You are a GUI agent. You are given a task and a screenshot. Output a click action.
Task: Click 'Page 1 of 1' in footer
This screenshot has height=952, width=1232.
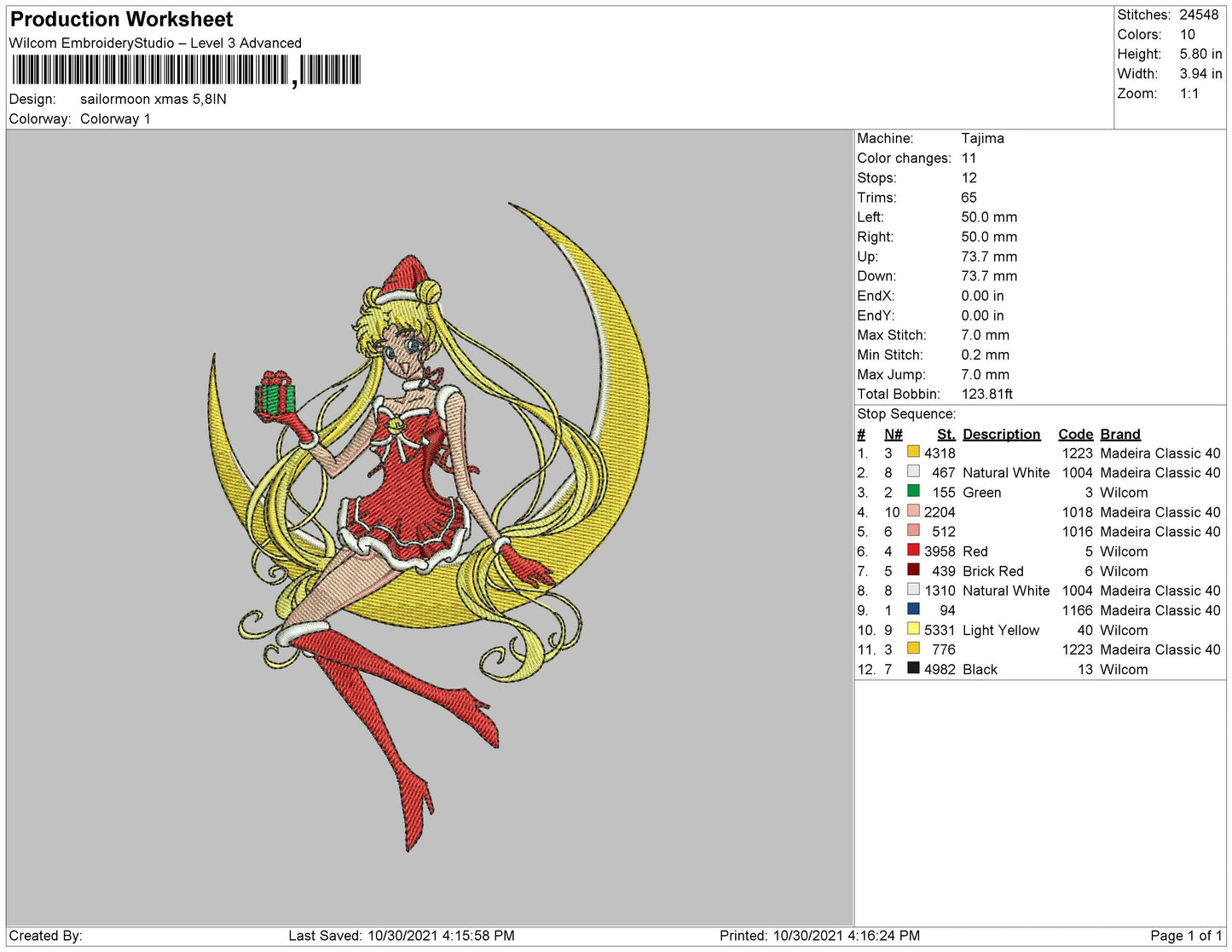point(1186,935)
